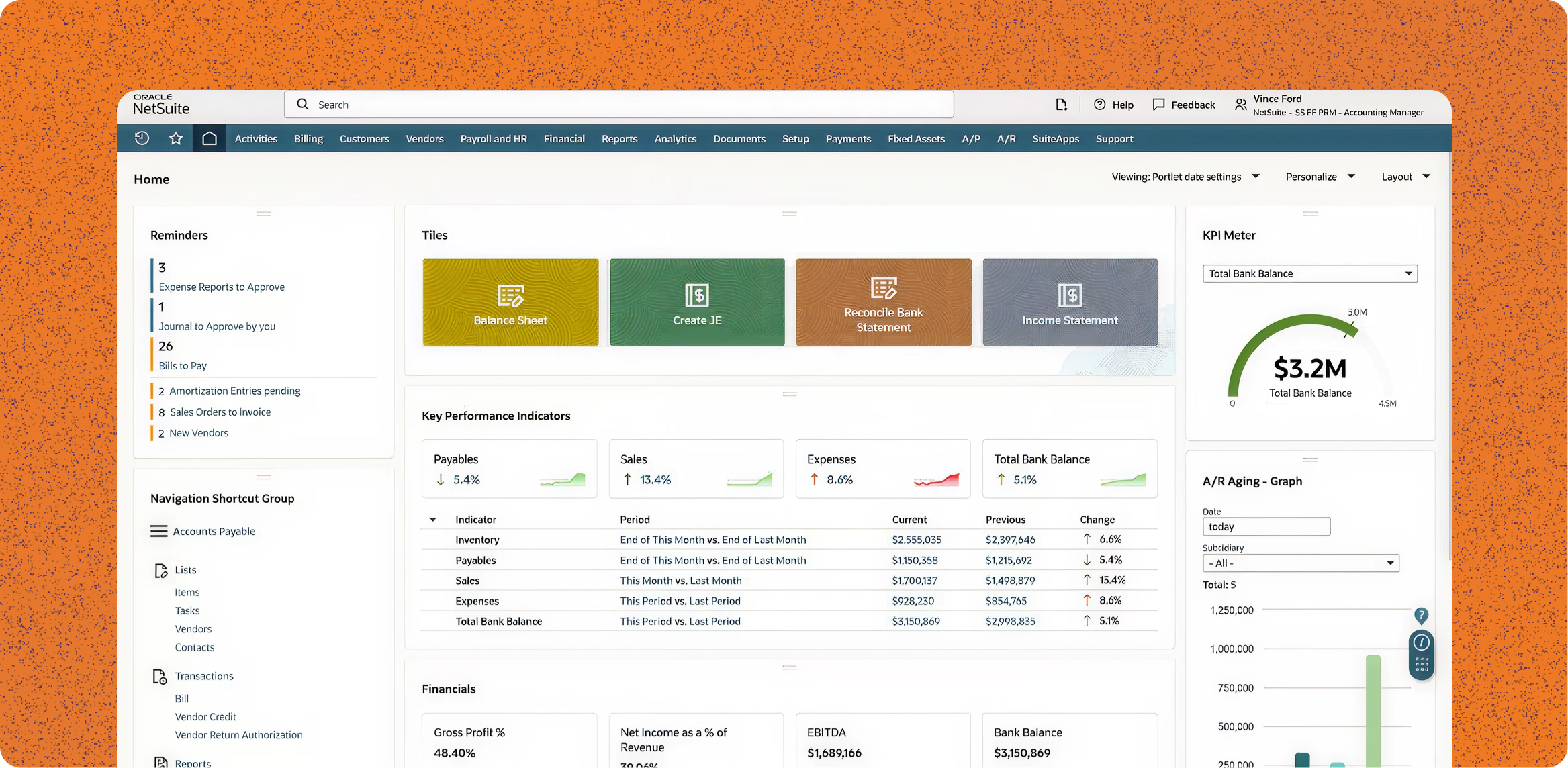Collapse the Indicator table arrow
The image size is (1568, 768).
click(x=433, y=520)
